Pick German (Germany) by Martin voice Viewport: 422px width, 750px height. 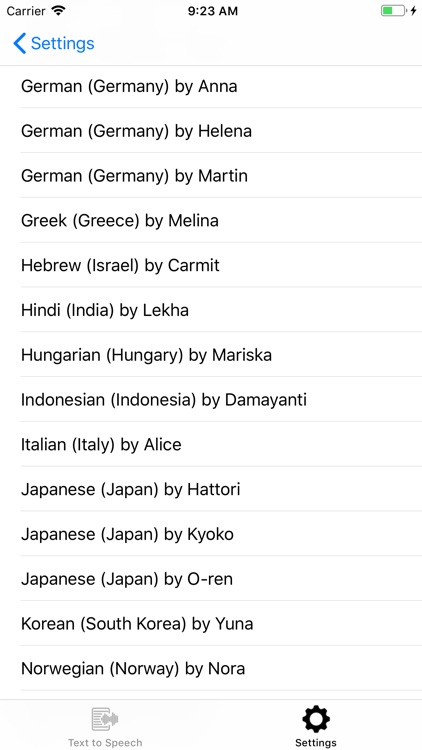(x=211, y=176)
